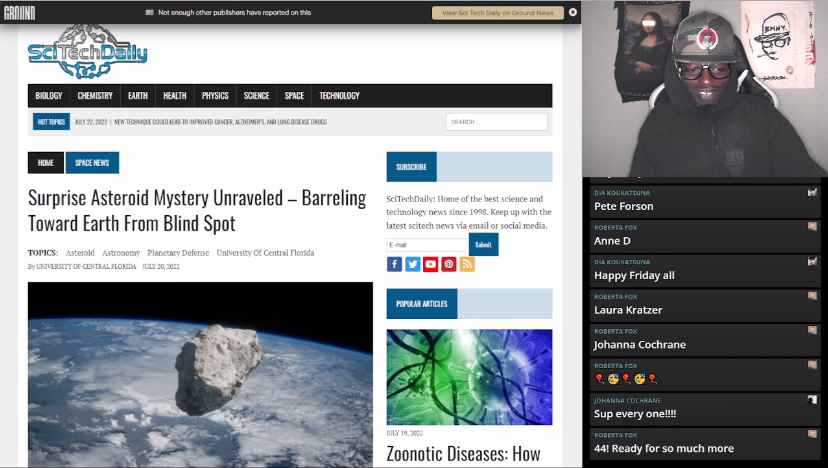The width and height of the screenshot is (828, 468).
Task: Click the E-mail subscription field
Action: tap(426, 245)
